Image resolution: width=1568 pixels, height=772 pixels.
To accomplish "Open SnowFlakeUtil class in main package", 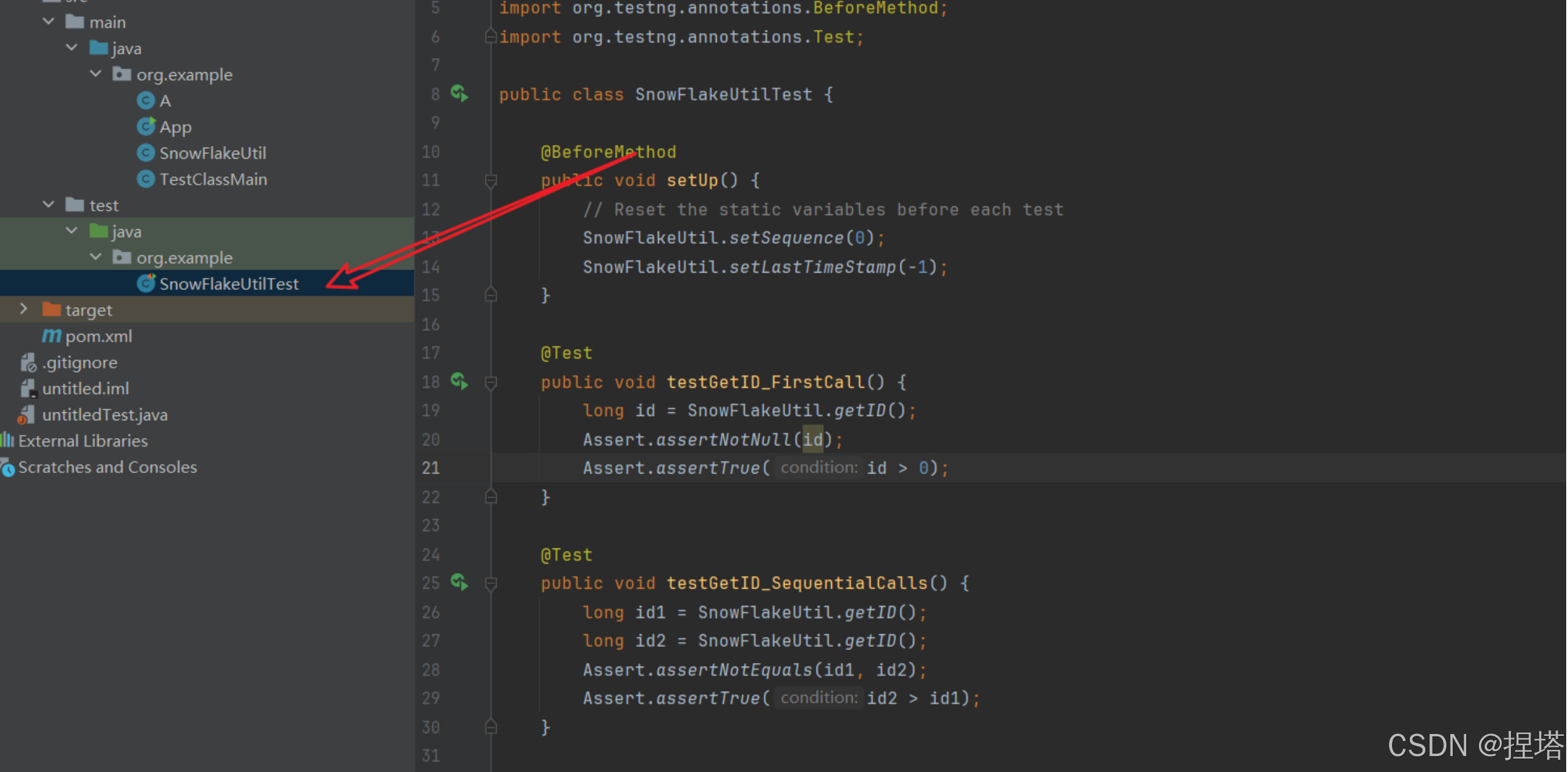I will point(212,153).
